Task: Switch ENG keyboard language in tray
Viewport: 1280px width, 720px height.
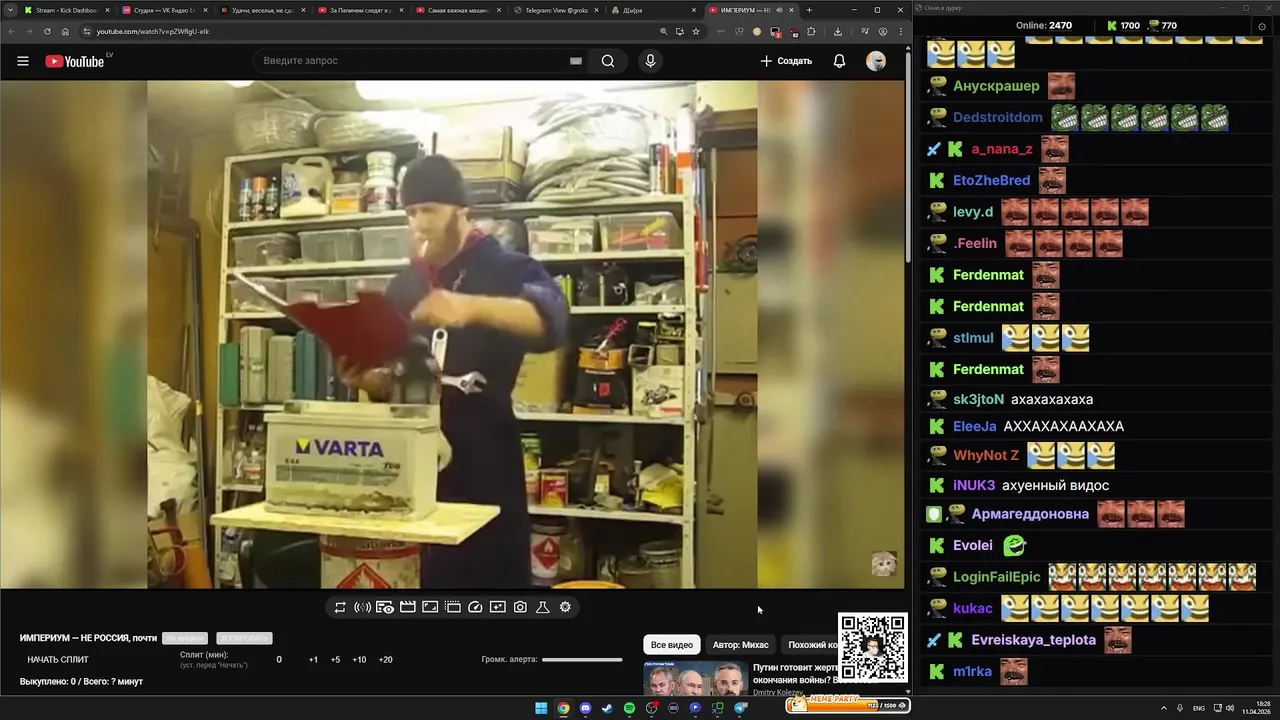Action: click(x=1199, y=708)
